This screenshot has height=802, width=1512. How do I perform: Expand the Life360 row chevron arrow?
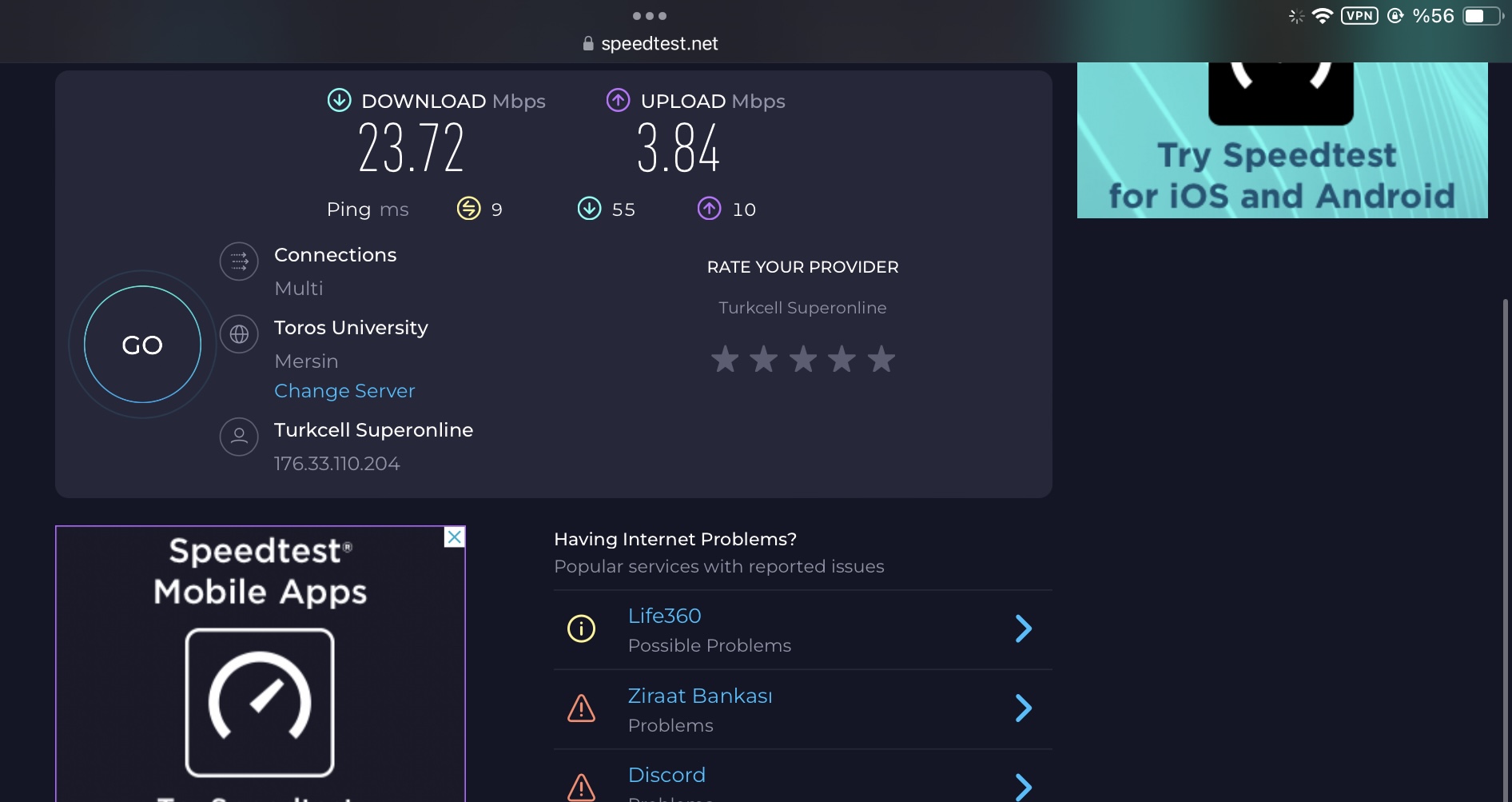pos(1023,628)
